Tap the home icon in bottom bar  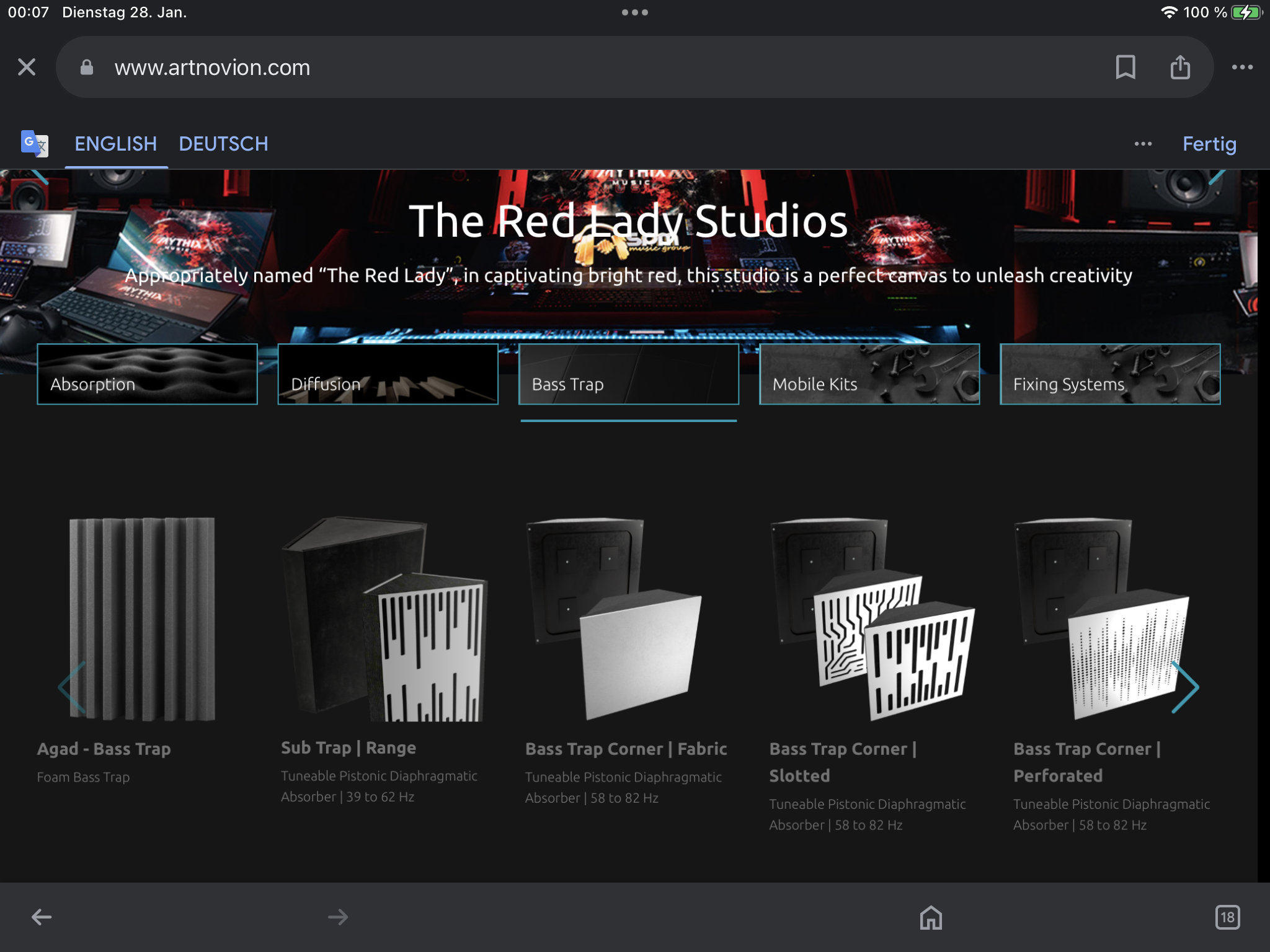click(x=931, y=917)
